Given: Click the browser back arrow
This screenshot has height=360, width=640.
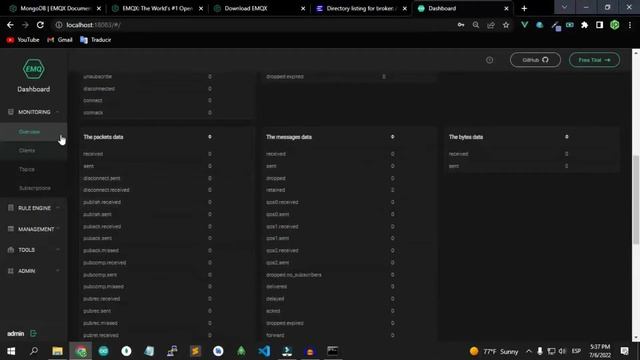Looking at the screenshot, I should [x=10, y=25].
